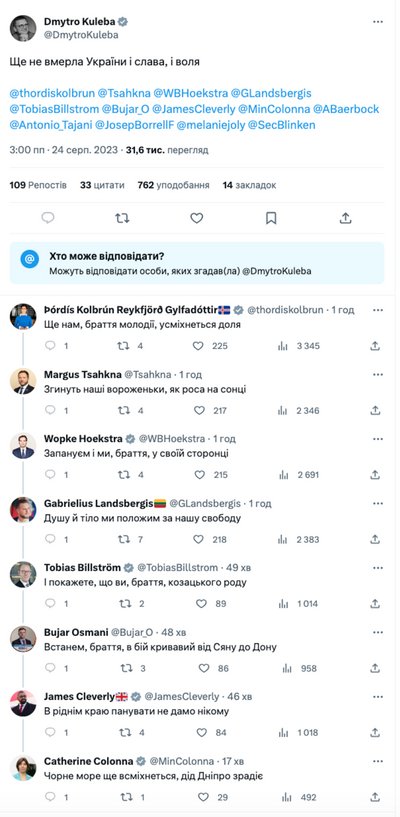View analytics of Wopke Hoekstra's reply
This screenshot has height=817, width=400.
click(x=283, y=475)
